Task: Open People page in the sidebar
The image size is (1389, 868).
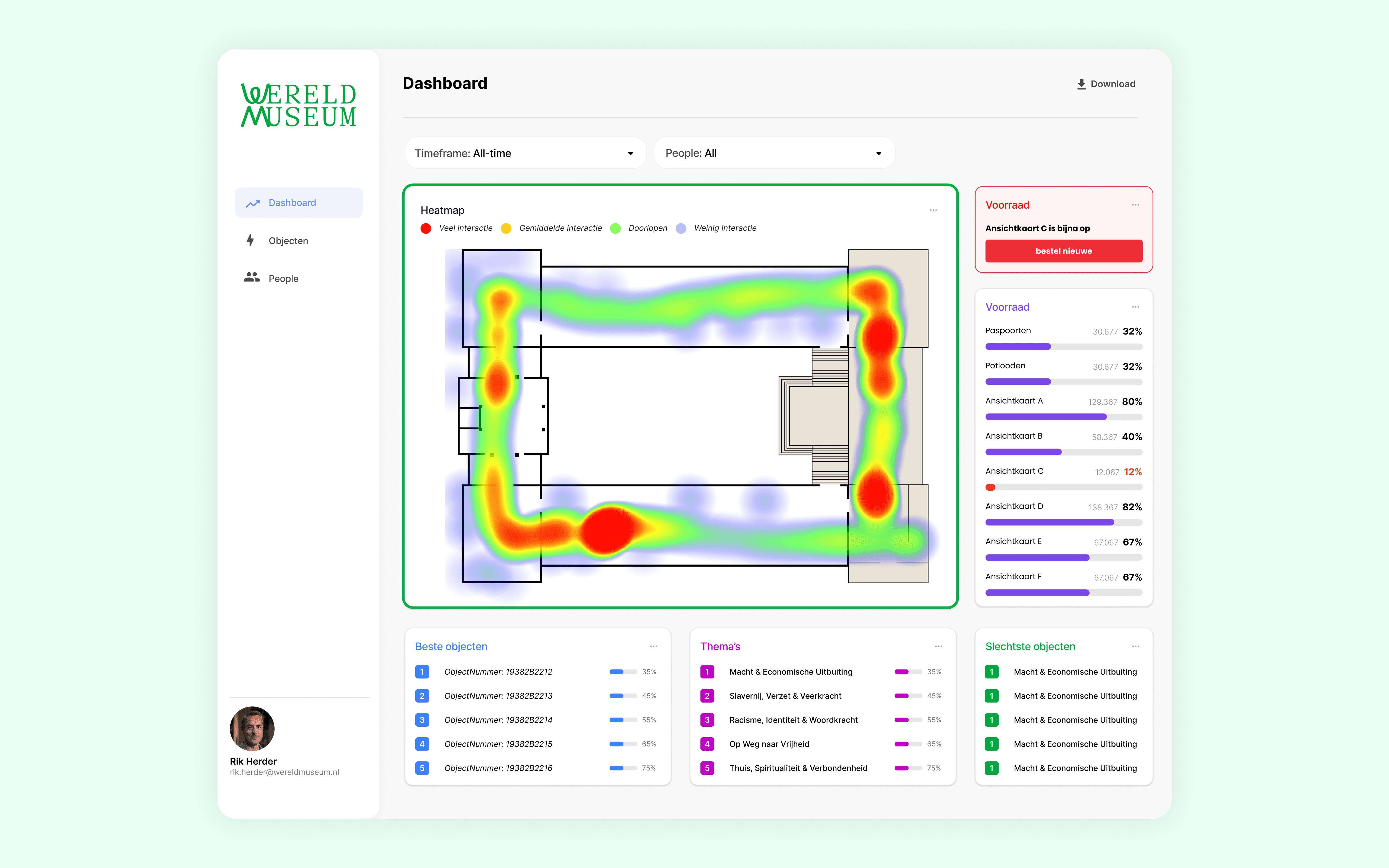Action: click(283, 278)
